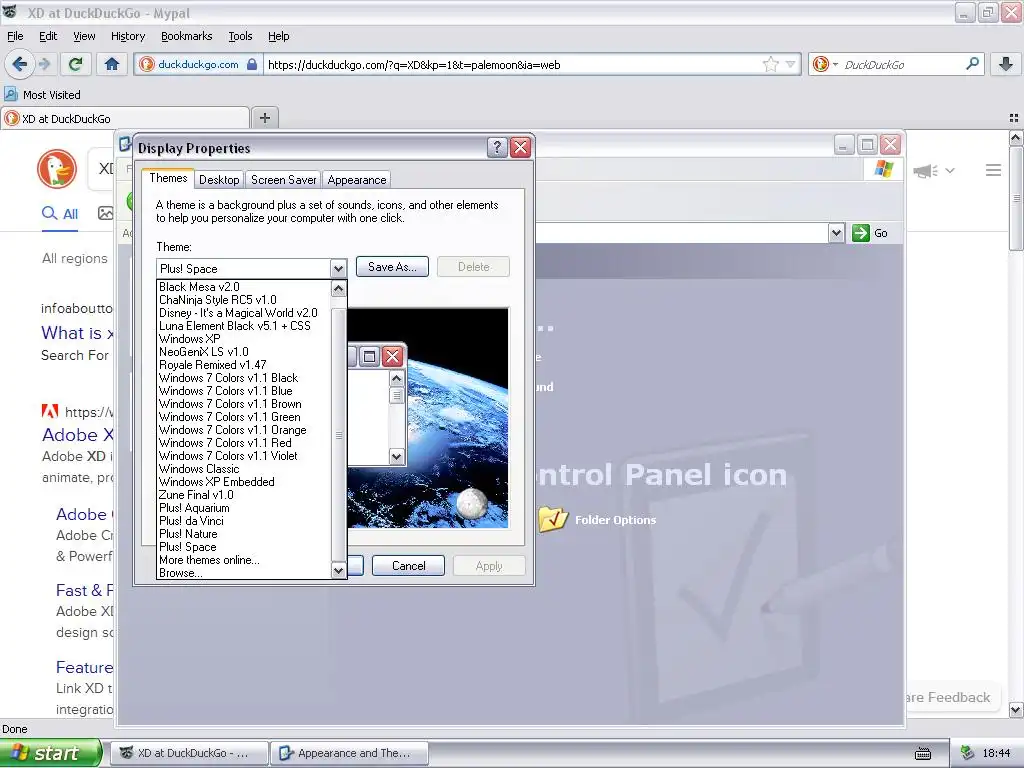Click Save As button
Image resolution: width=1024 pixels, height=768 pixels.
click(392, 266)
